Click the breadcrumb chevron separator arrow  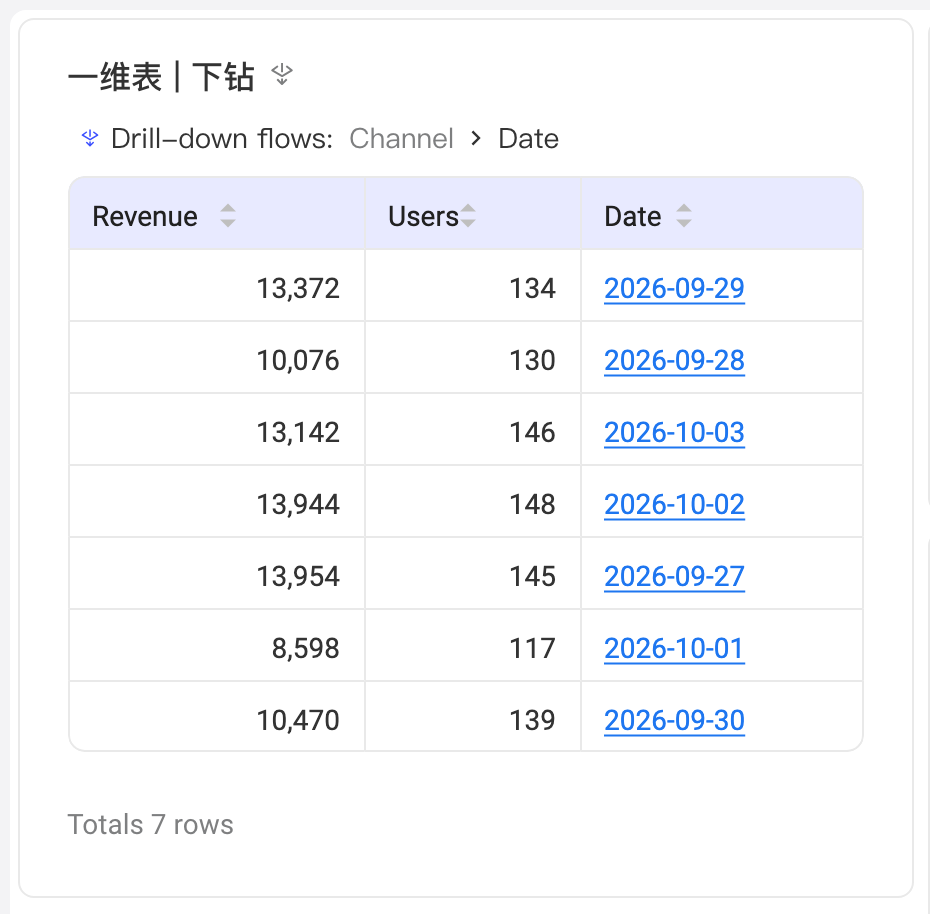coord(476,139)
